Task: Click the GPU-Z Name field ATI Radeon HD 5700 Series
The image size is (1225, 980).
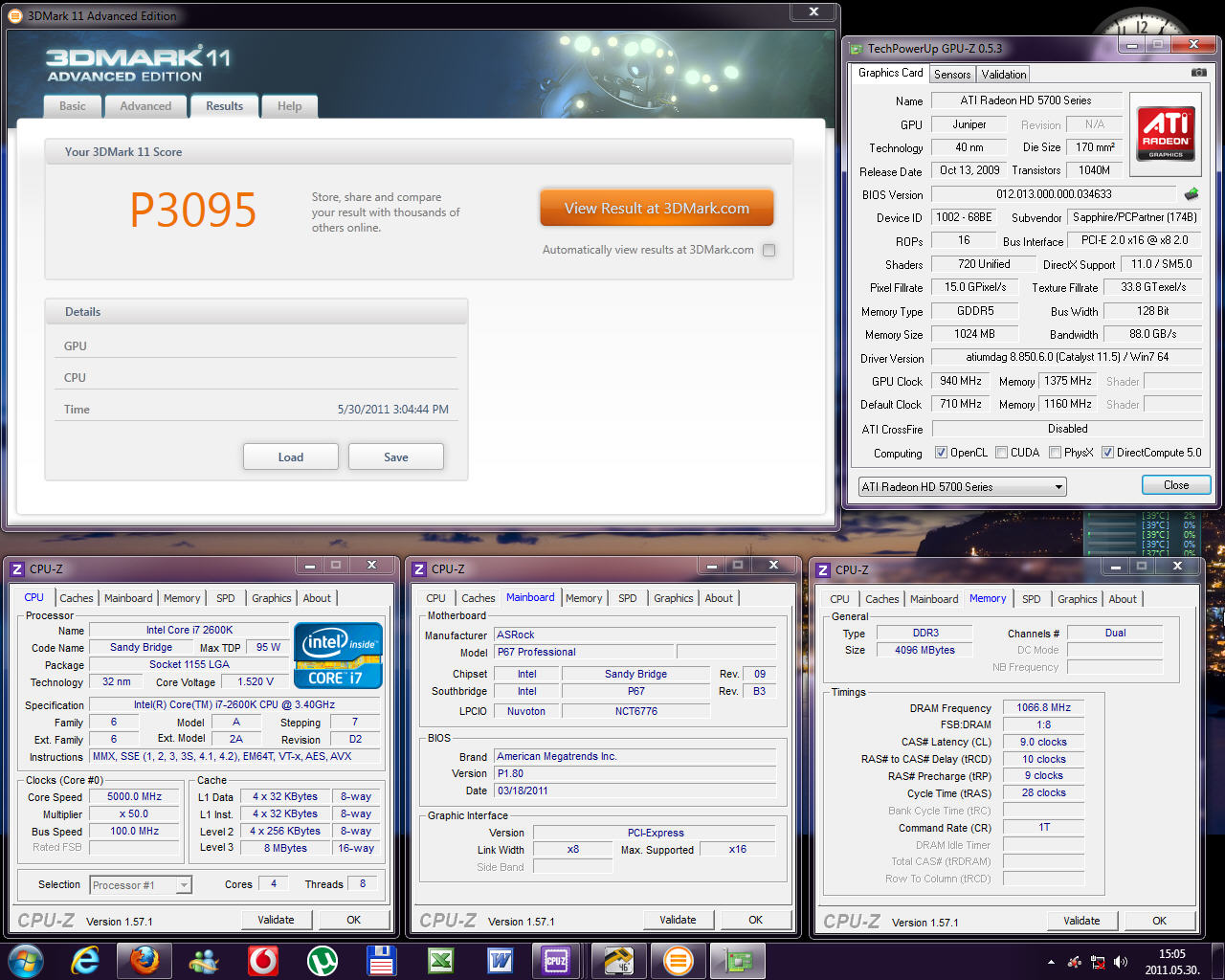Action: (x=1025, y=100)
